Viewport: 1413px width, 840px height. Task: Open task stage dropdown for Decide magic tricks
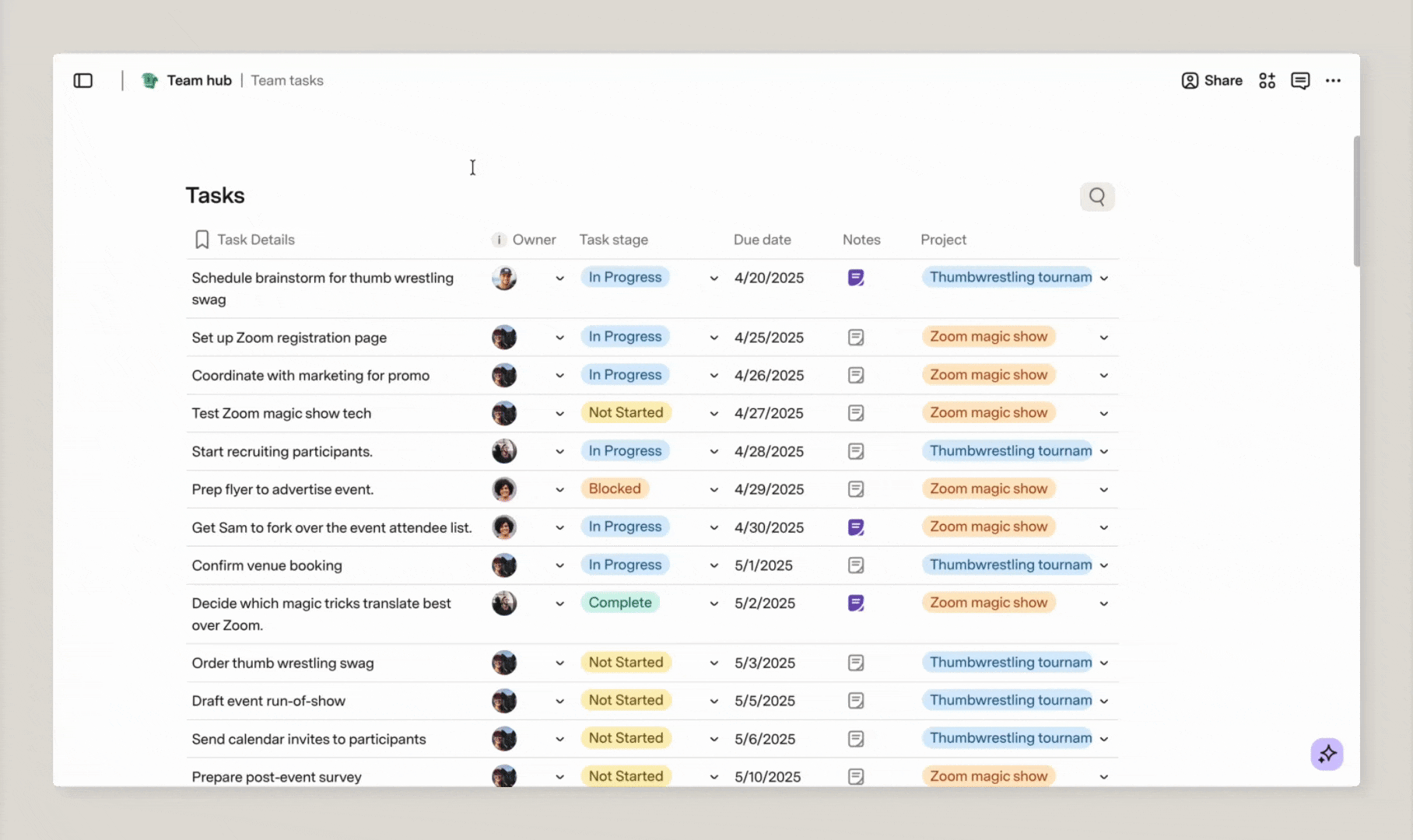pyautogui.click(x=714, y=604)
